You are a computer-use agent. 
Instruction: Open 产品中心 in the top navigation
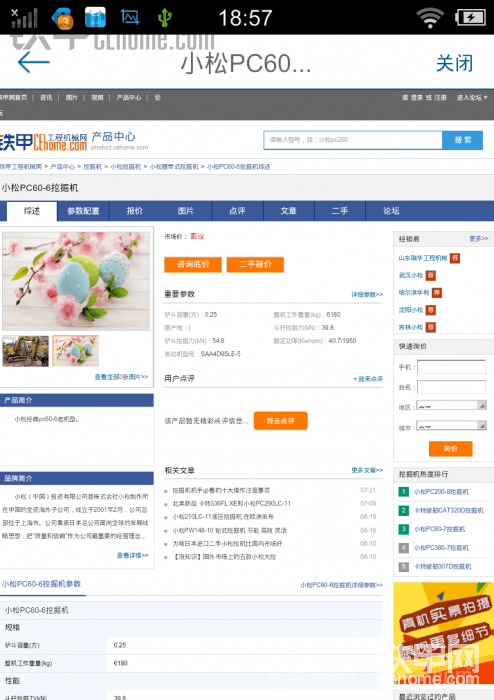(129, 97)
